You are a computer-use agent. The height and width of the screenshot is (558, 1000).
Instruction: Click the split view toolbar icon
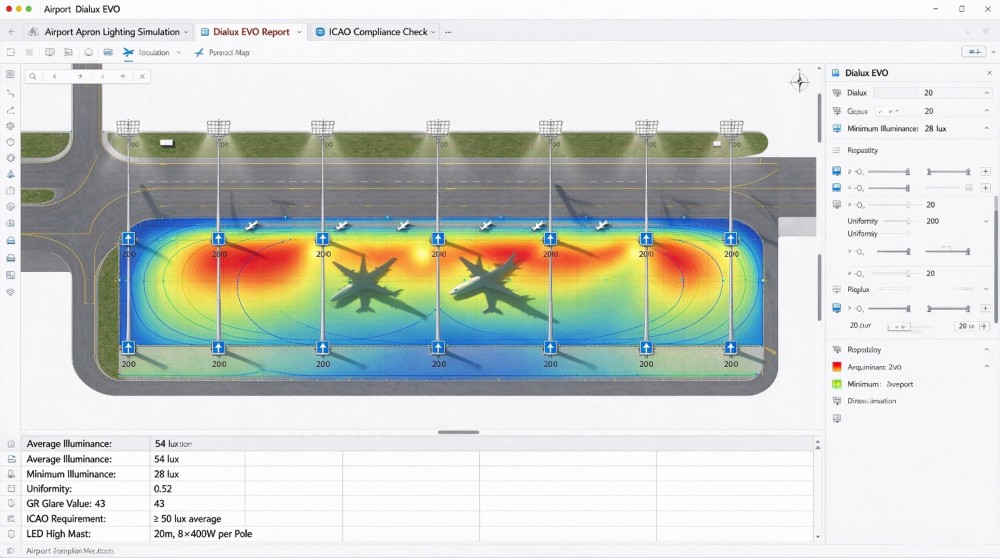pos(50,52)
